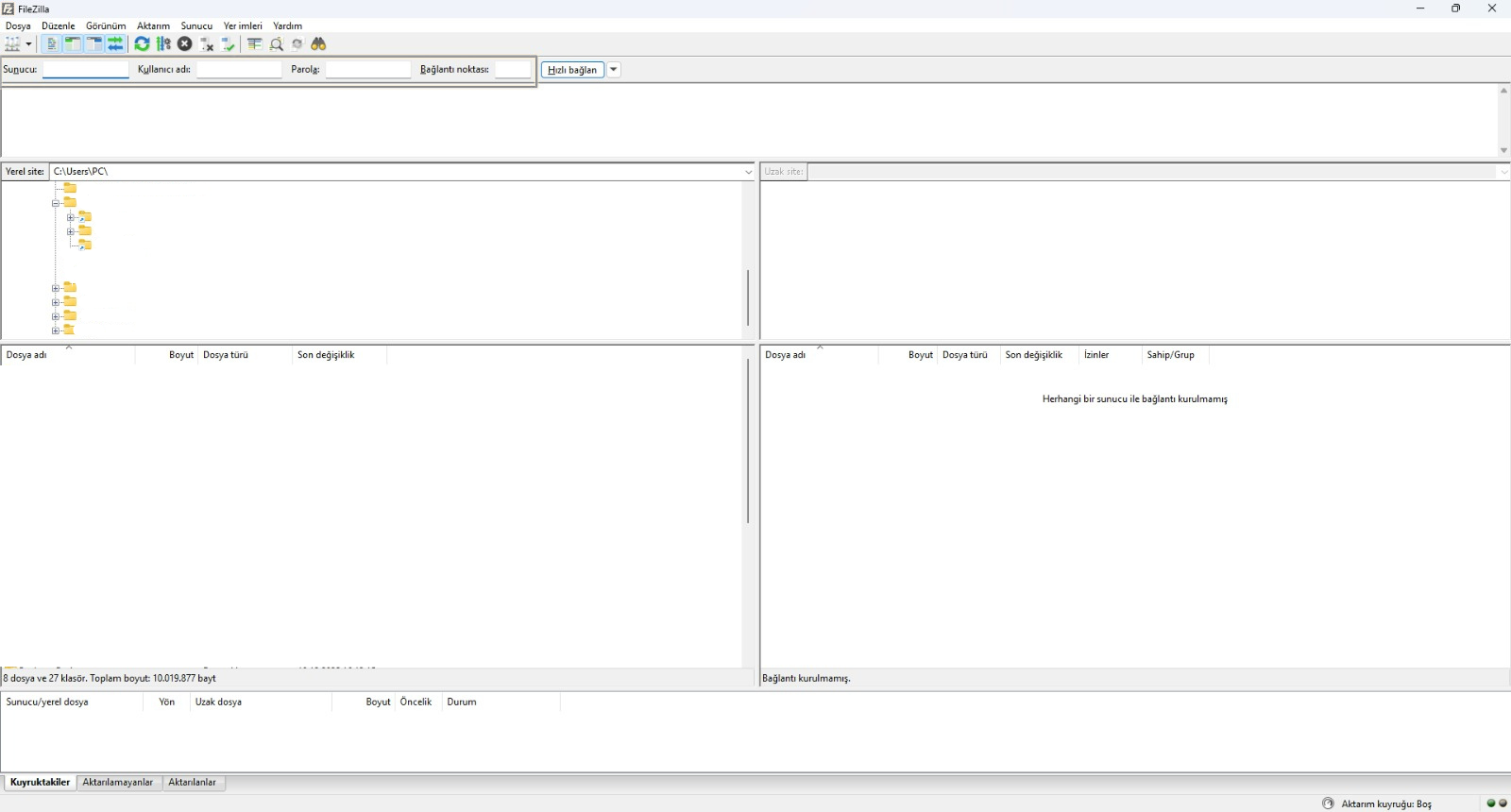Open the Yer imleri menu

(x=243, y=26)
